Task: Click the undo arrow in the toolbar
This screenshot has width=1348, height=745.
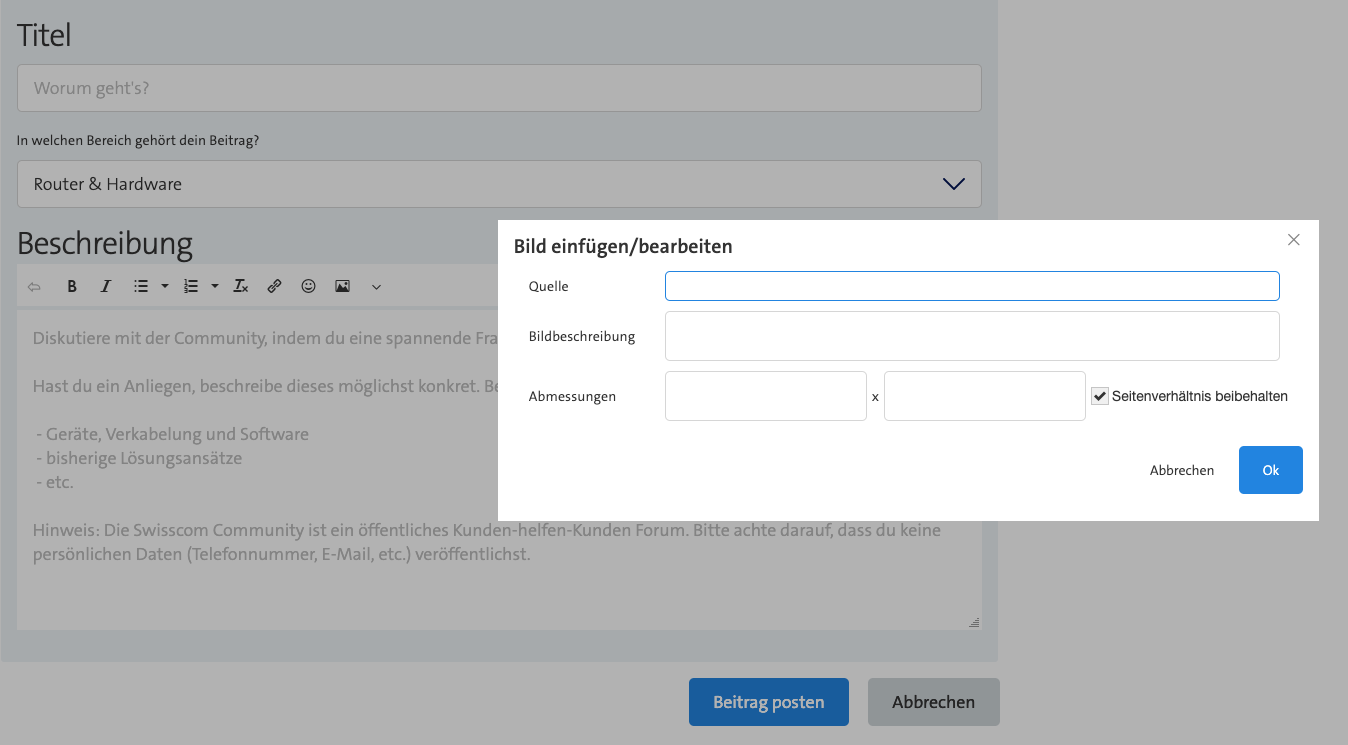Action: tap(34, 287)
